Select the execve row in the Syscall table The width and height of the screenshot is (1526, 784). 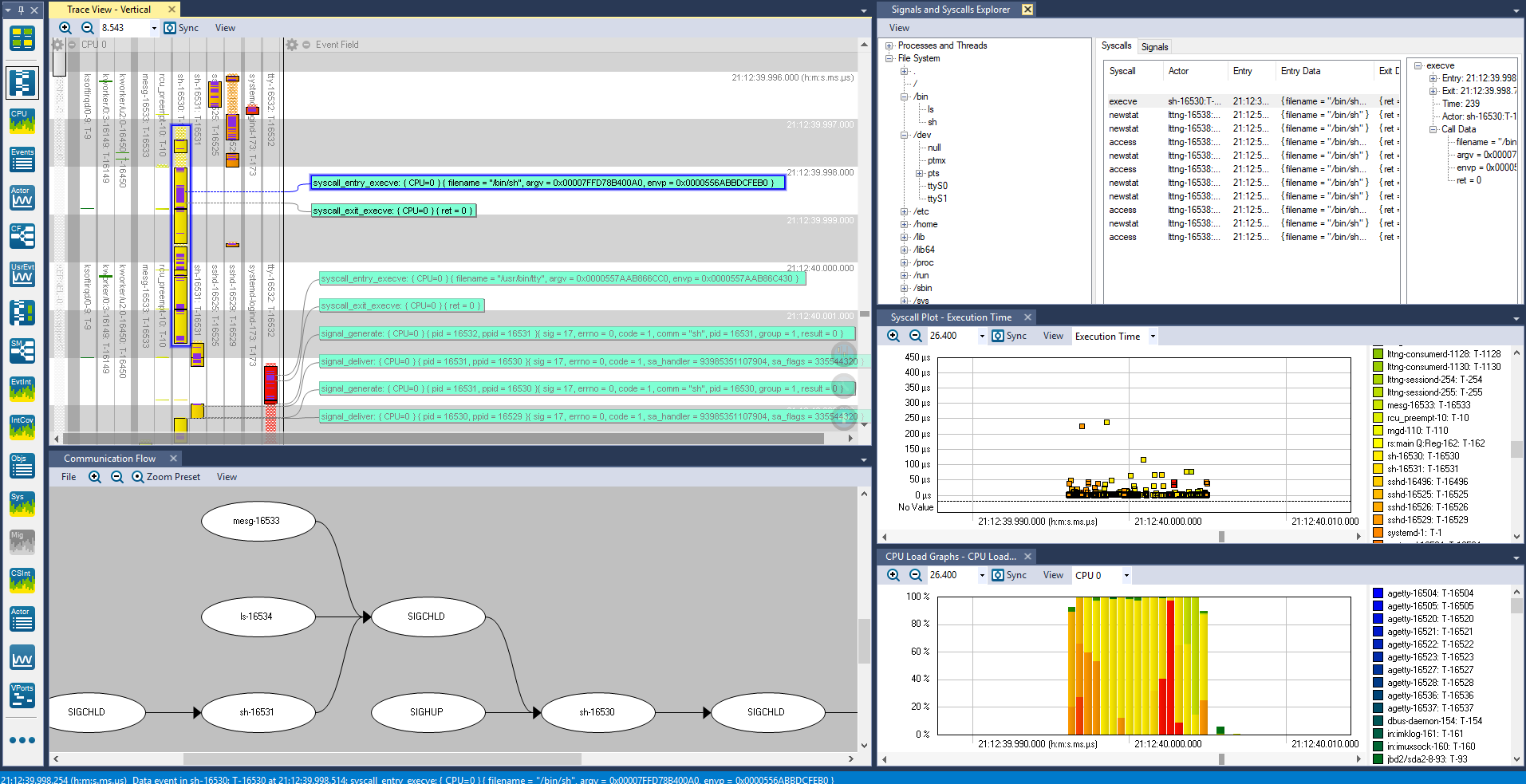1123,101
